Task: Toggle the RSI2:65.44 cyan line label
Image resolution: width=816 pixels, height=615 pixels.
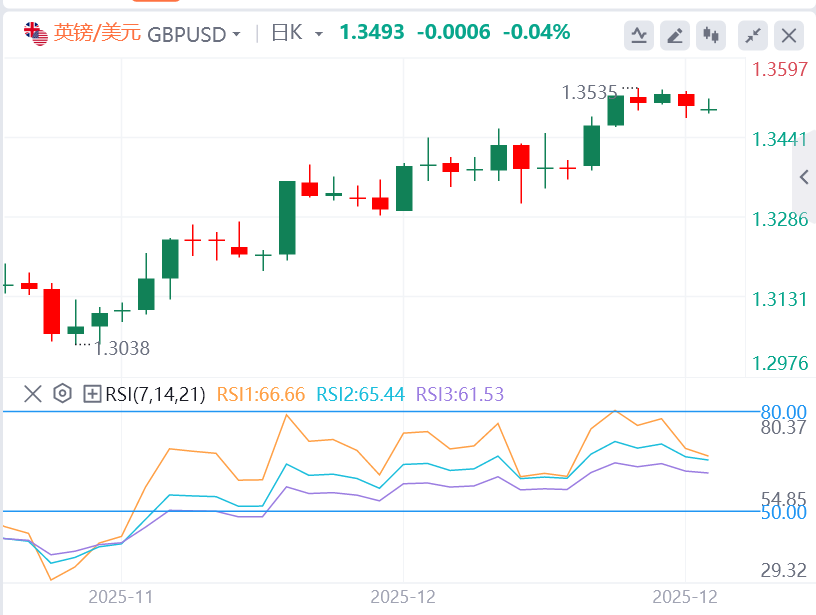Action: point(359,394)
